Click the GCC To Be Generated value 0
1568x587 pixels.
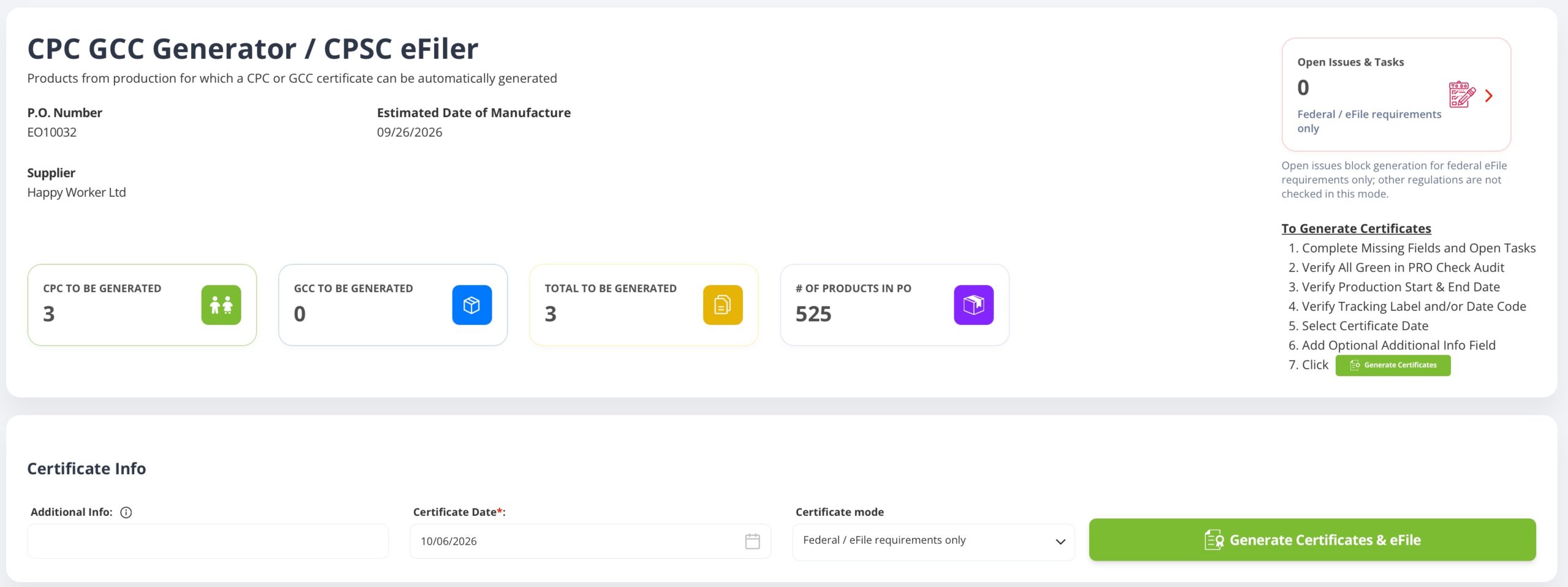[x=300, y=314]
